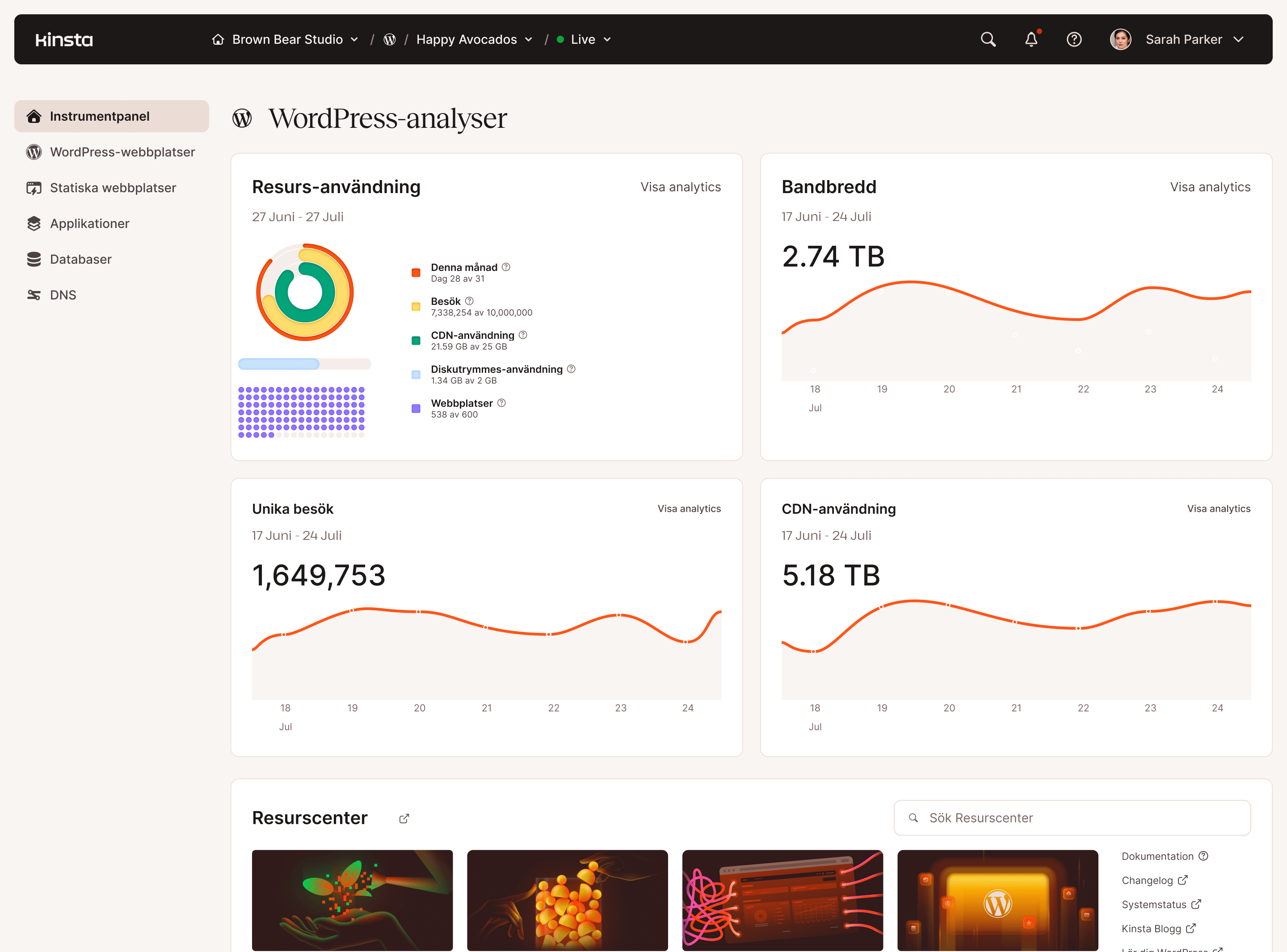Open Resurscenter external link icon
This screenshot has height=952, width=1287.
(x=404, y=818)
